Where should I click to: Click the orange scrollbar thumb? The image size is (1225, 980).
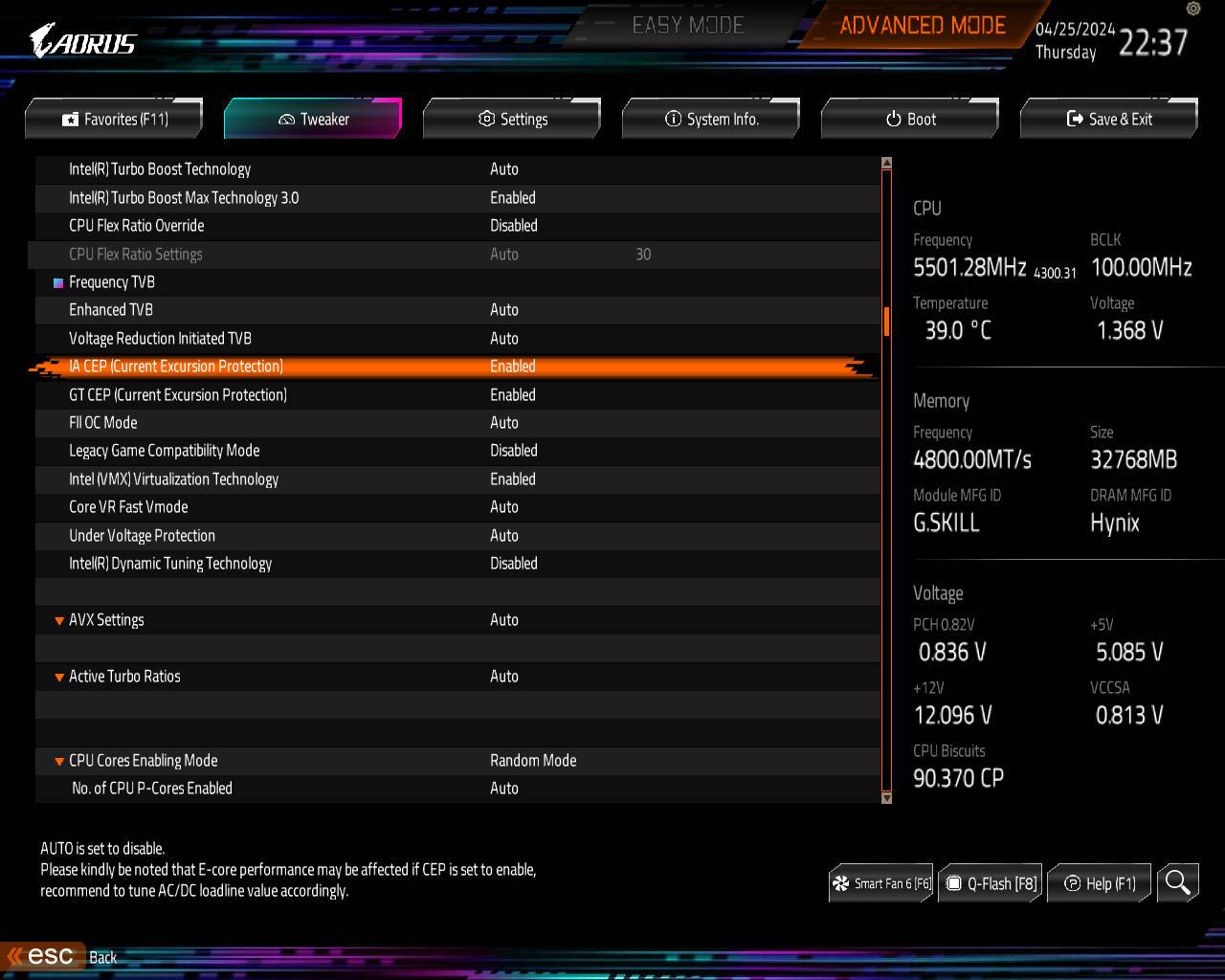[x=887, y=322]
